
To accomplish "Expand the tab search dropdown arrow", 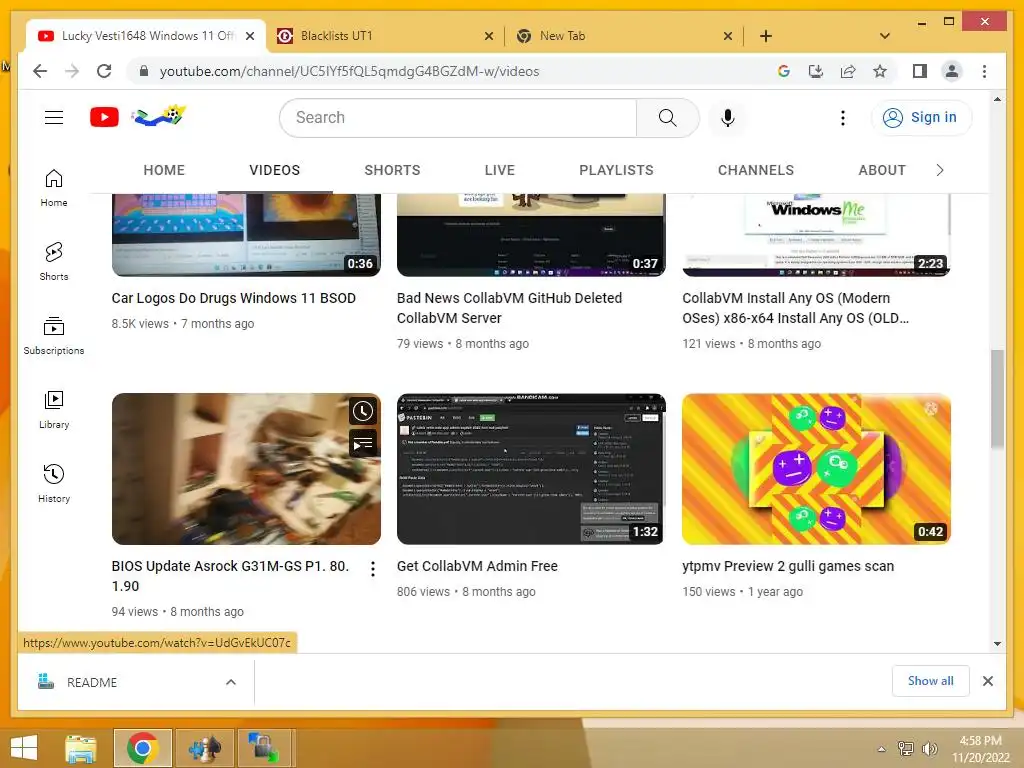I will (885, 36).
